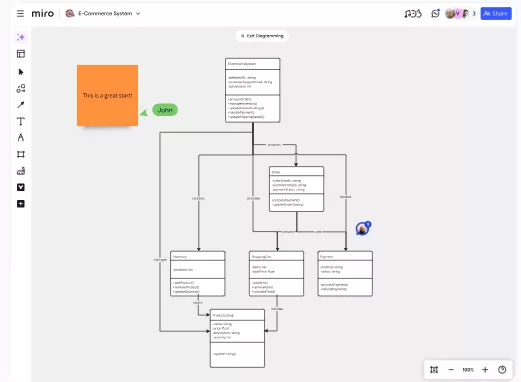Select the cursor pointer tool

click(21, 72)
